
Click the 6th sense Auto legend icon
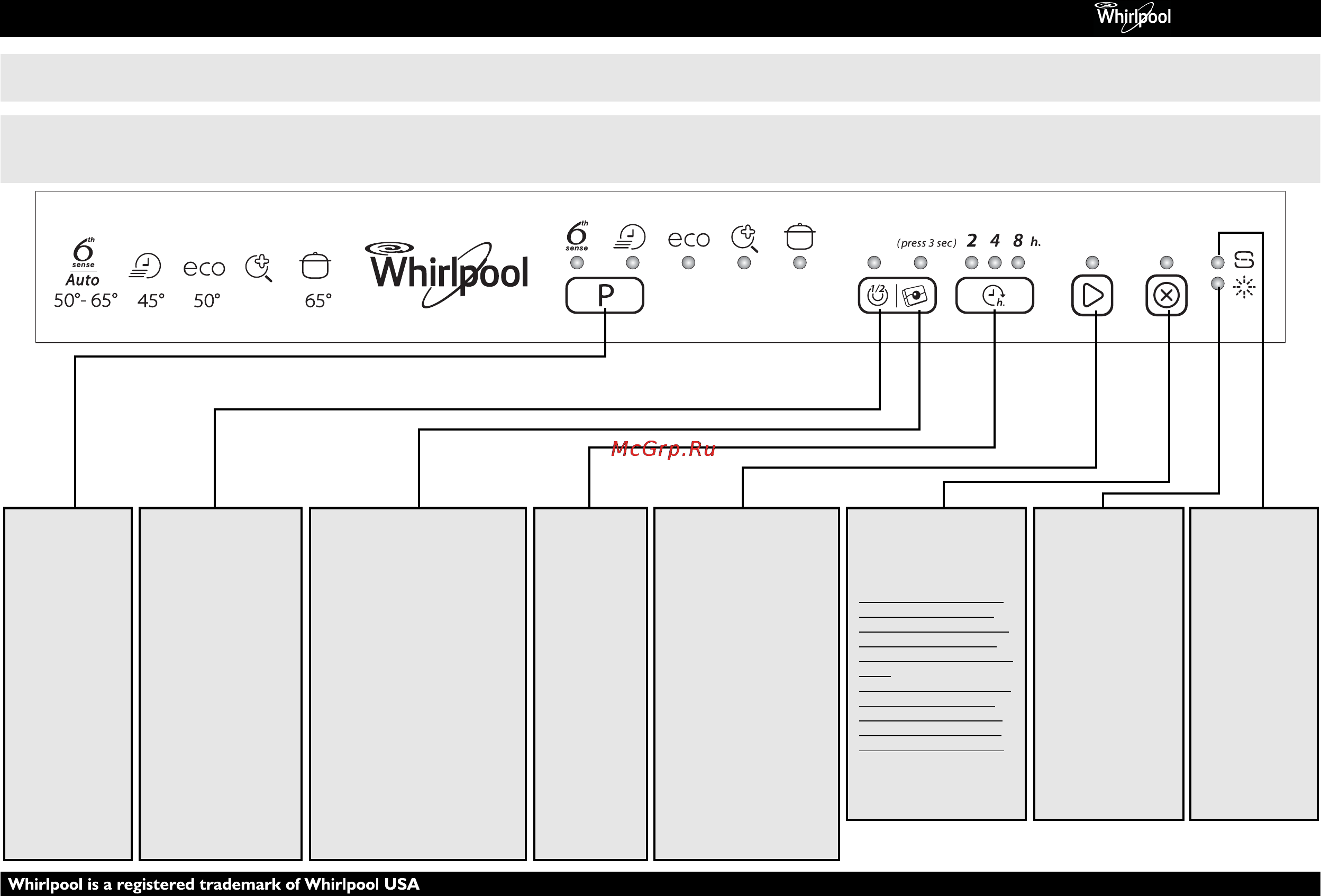point(83,261)
